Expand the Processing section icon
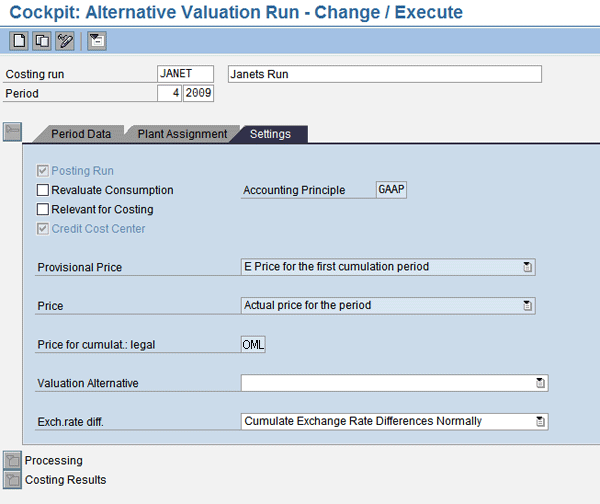 (12, 460)
